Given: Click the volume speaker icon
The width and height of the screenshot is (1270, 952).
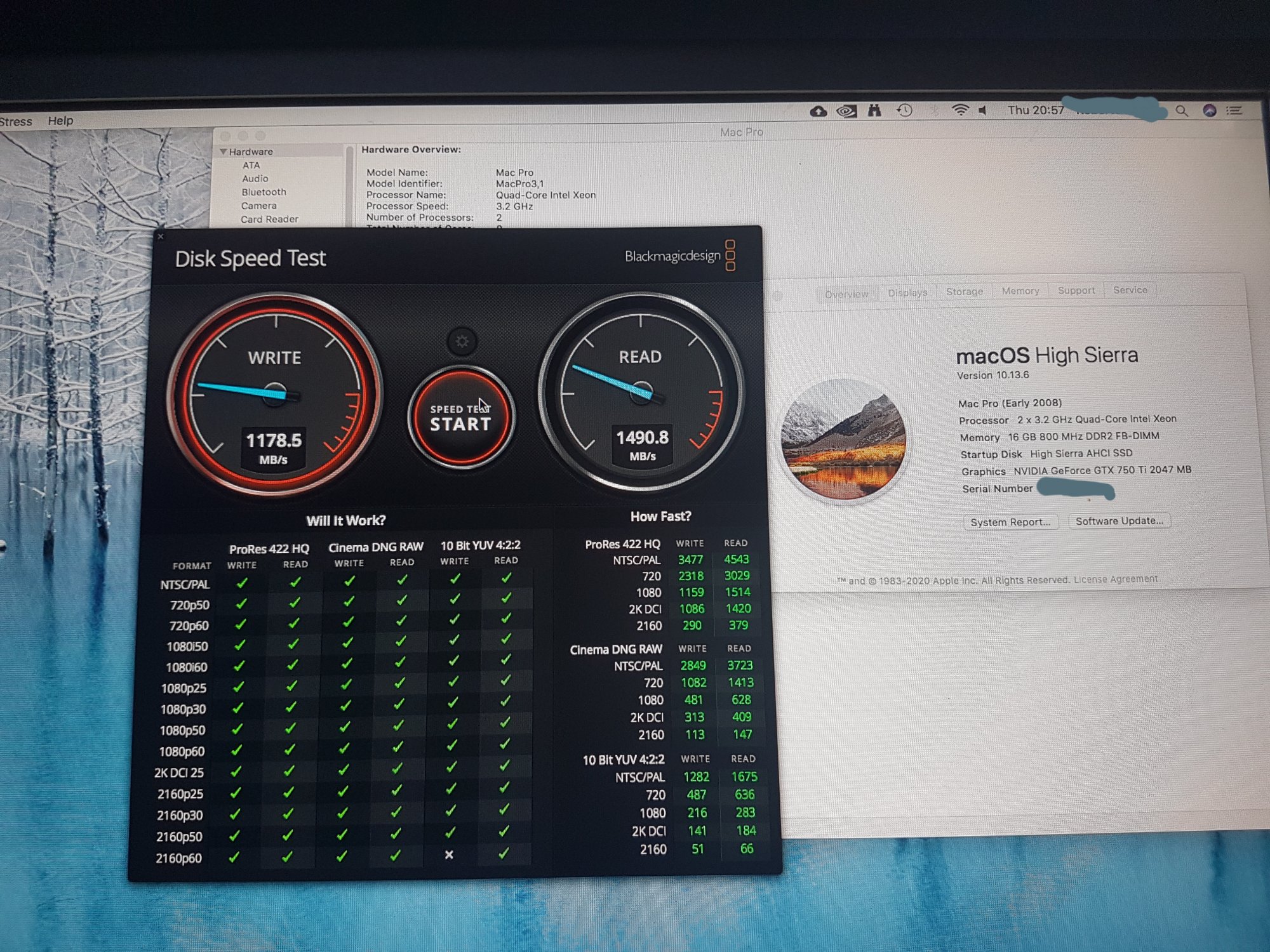Looking at the screenshot, I should click(x=983, y=110).
